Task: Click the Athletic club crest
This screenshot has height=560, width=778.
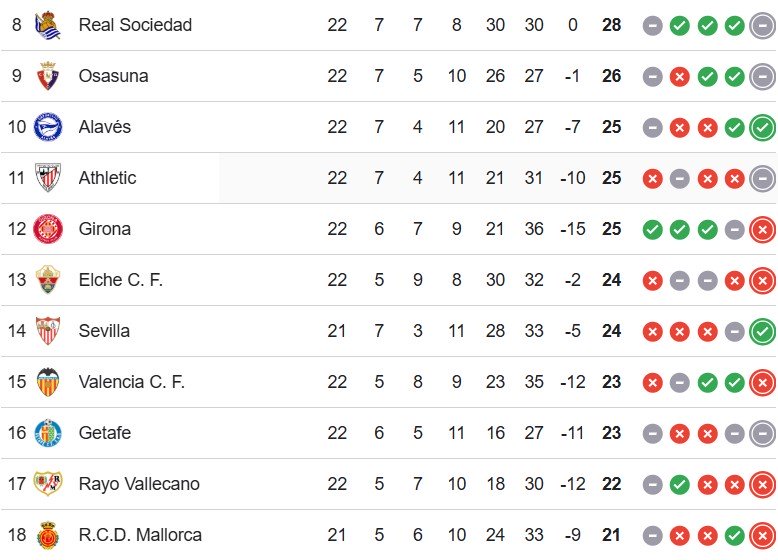Action: click(47, 178)
